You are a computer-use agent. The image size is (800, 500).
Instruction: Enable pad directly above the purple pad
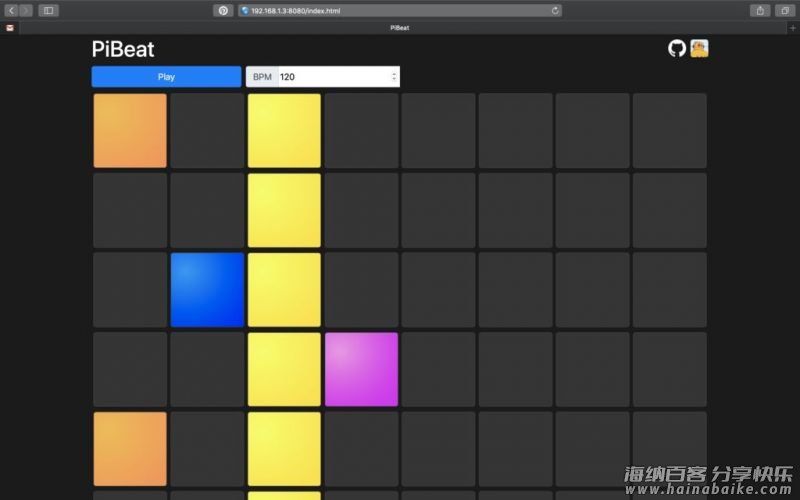pyautogui.click(x=361, y=290)
